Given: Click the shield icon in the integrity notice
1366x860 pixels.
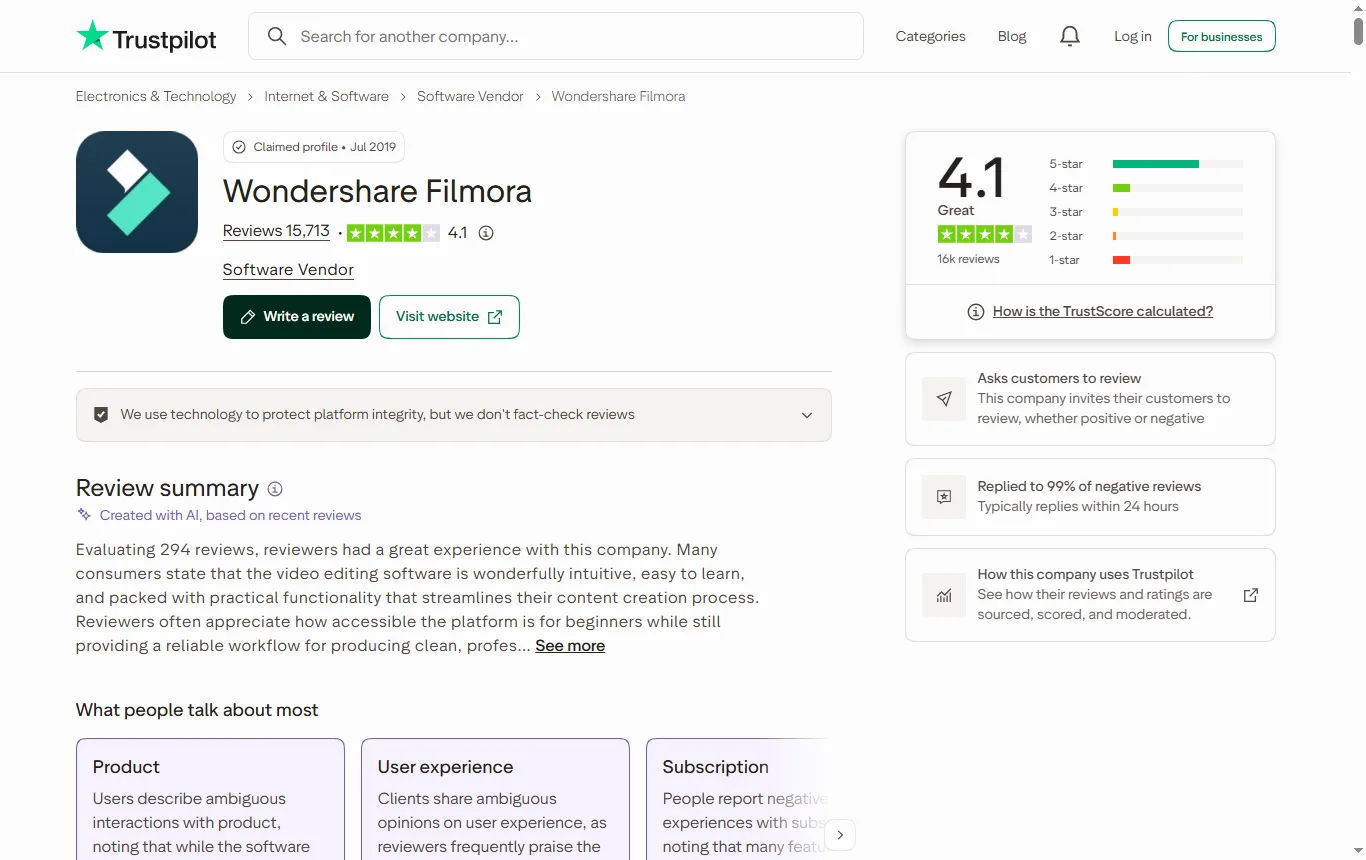Looking at the screenshot, I should (101, 414).
